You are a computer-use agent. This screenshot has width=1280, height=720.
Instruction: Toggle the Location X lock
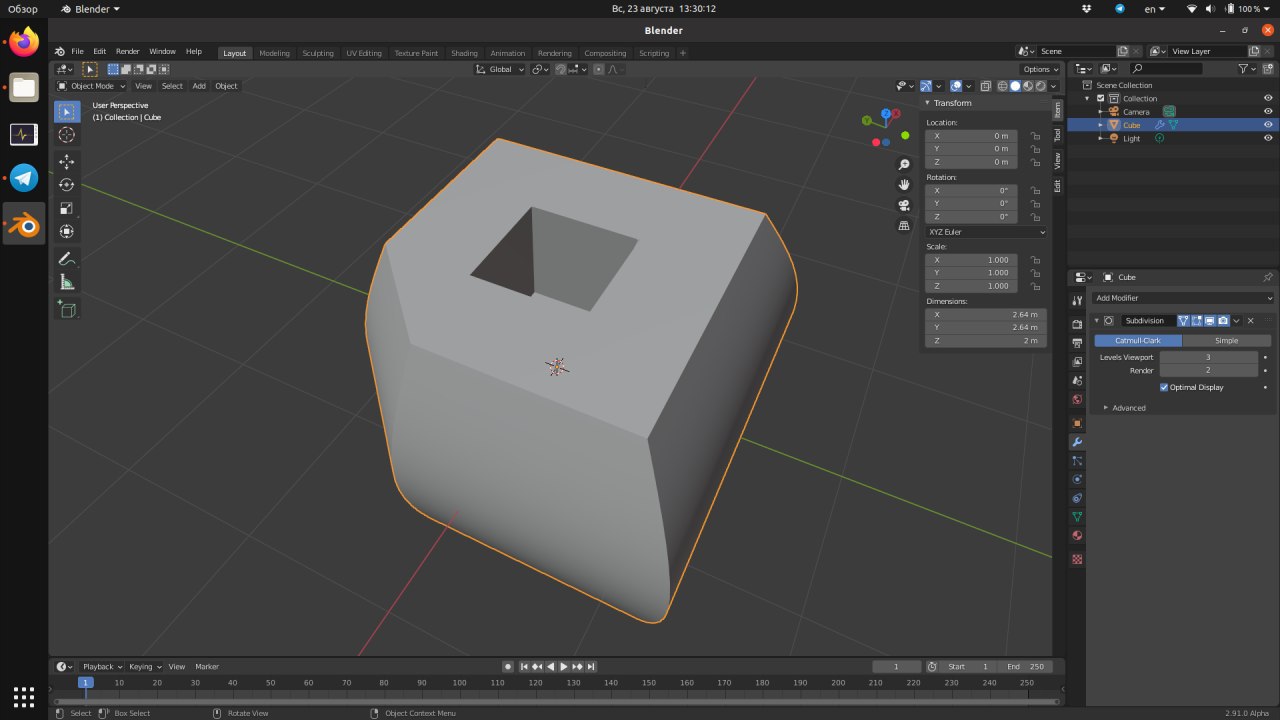tap(1035, 136)
